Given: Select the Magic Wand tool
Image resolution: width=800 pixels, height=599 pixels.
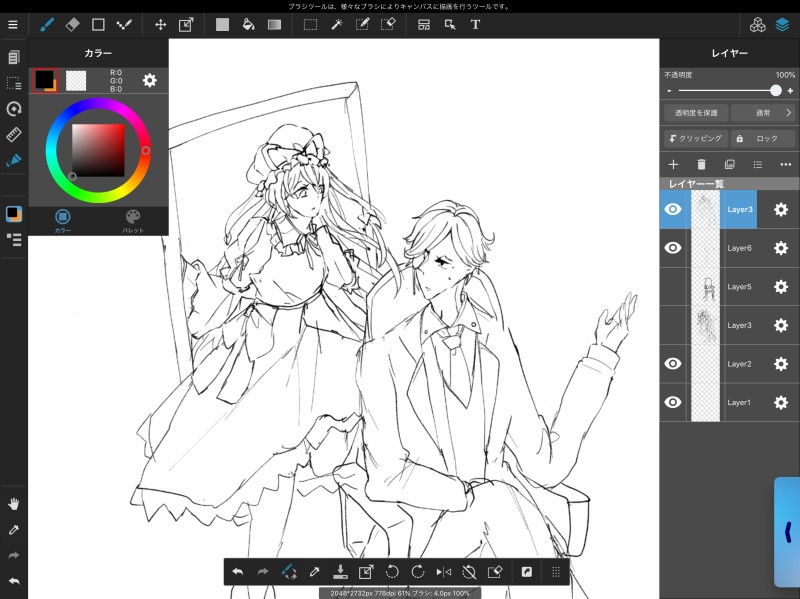Looking at the screenshot, I should (337, 24).
